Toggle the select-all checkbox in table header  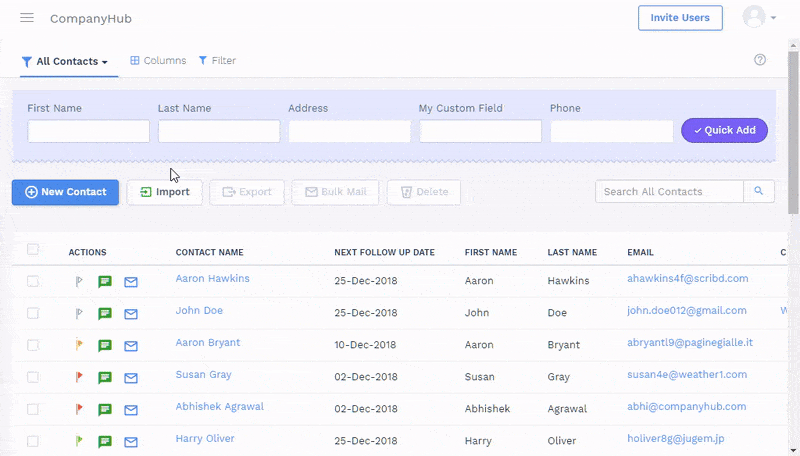point(33,250)
